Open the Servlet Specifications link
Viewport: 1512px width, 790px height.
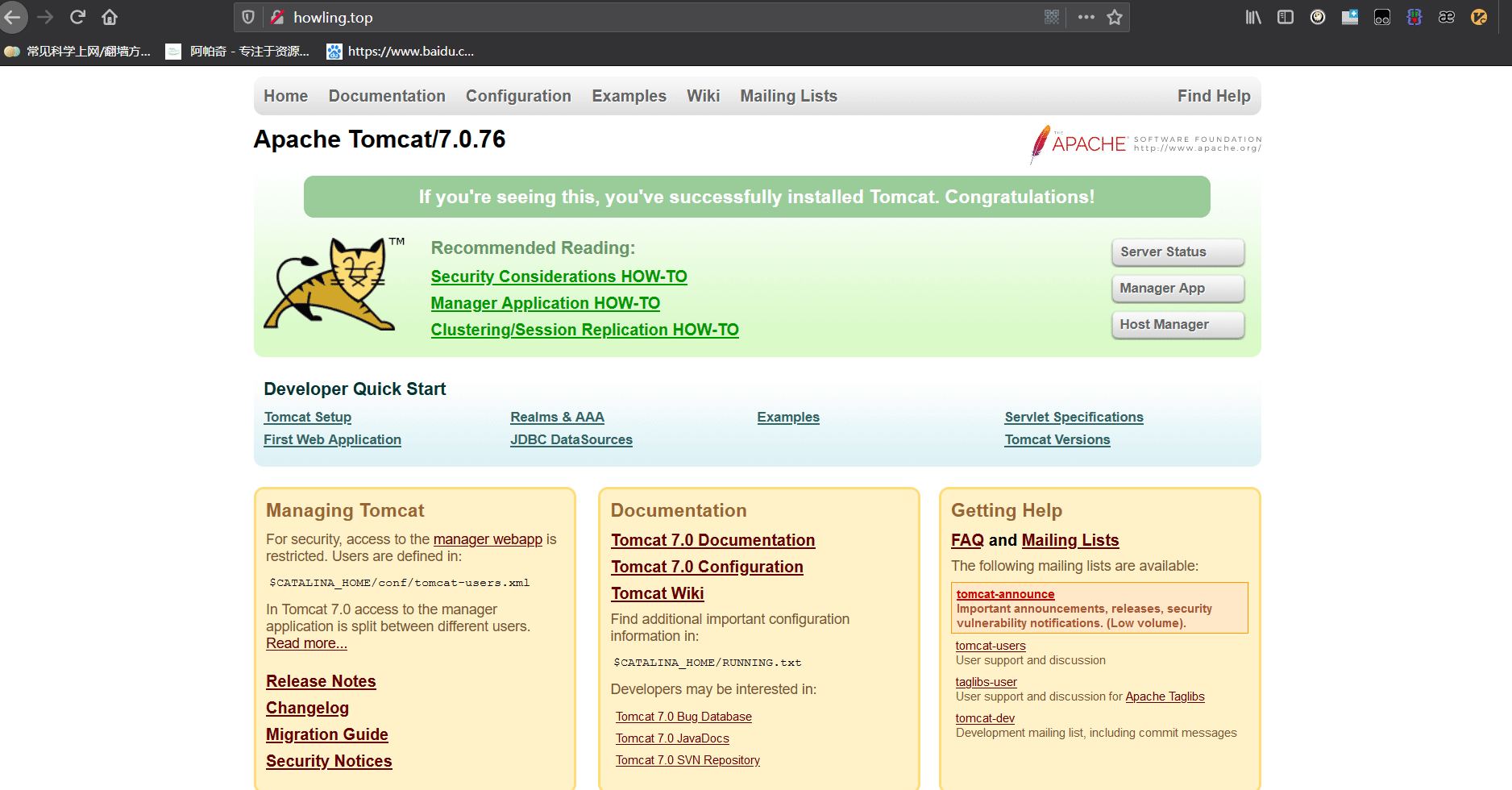(x=1074, y=417)
